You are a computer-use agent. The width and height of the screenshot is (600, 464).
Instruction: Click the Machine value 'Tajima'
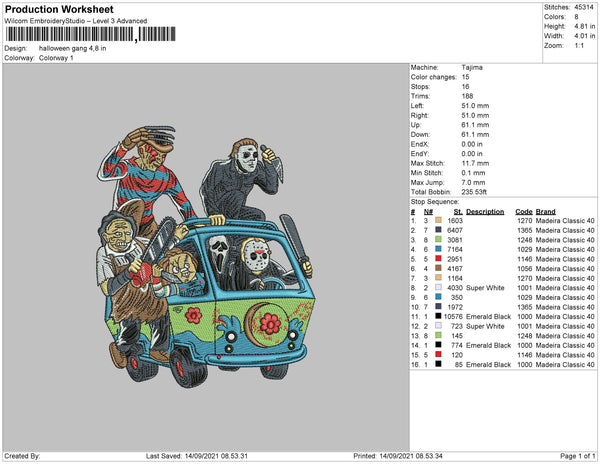[x=472, y=67]
